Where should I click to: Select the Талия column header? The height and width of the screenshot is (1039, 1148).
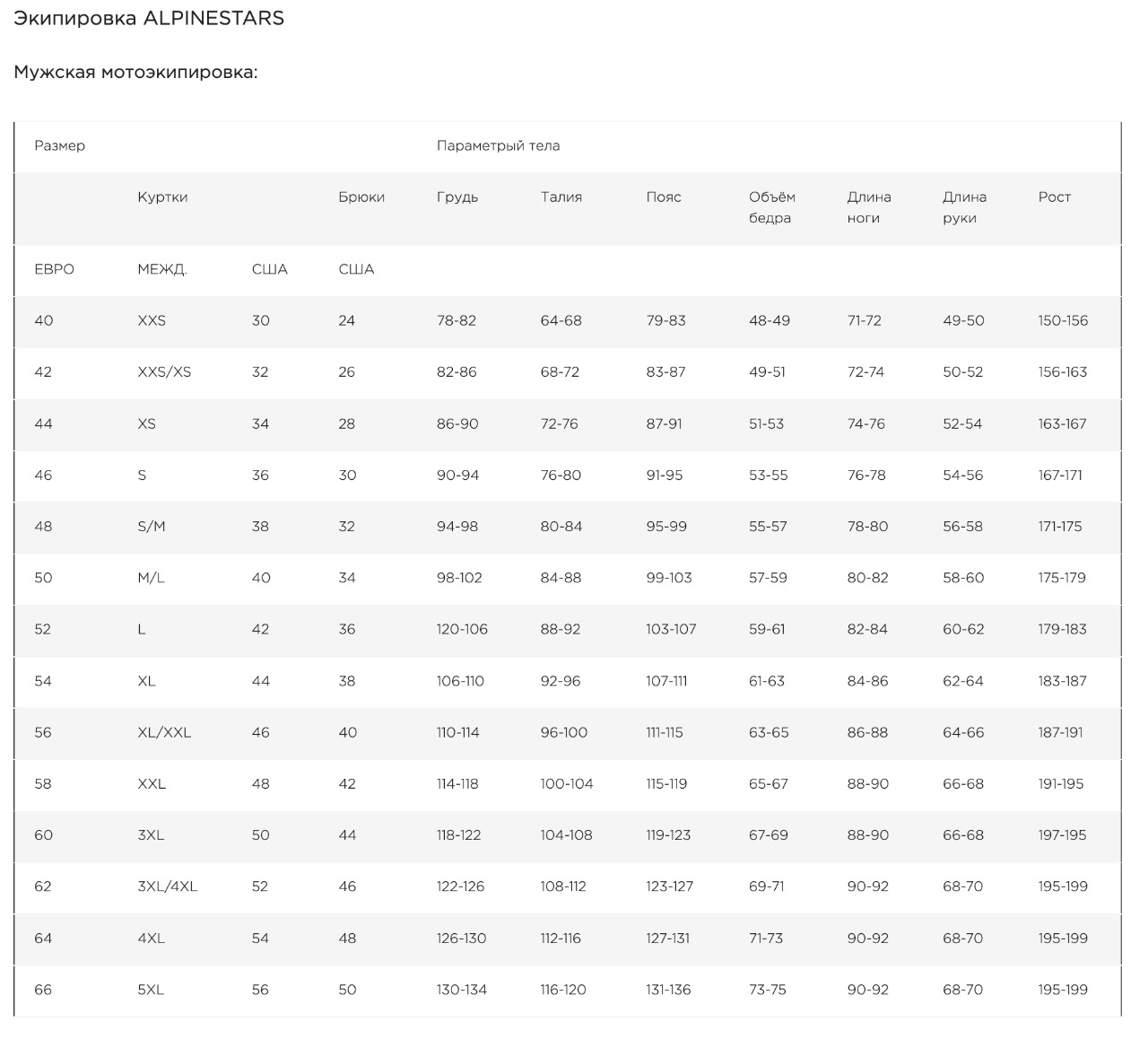pos(561,197)
